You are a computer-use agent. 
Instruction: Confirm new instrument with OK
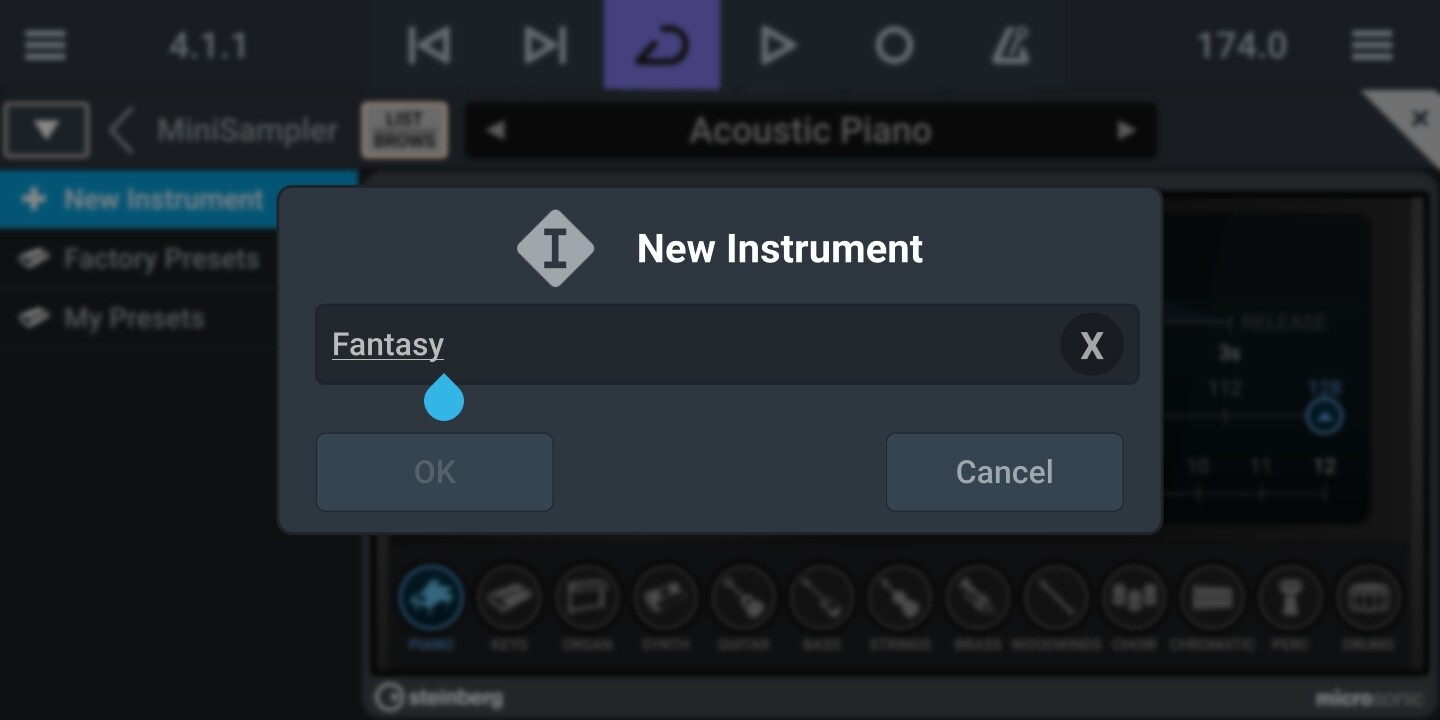click(435, 472)
